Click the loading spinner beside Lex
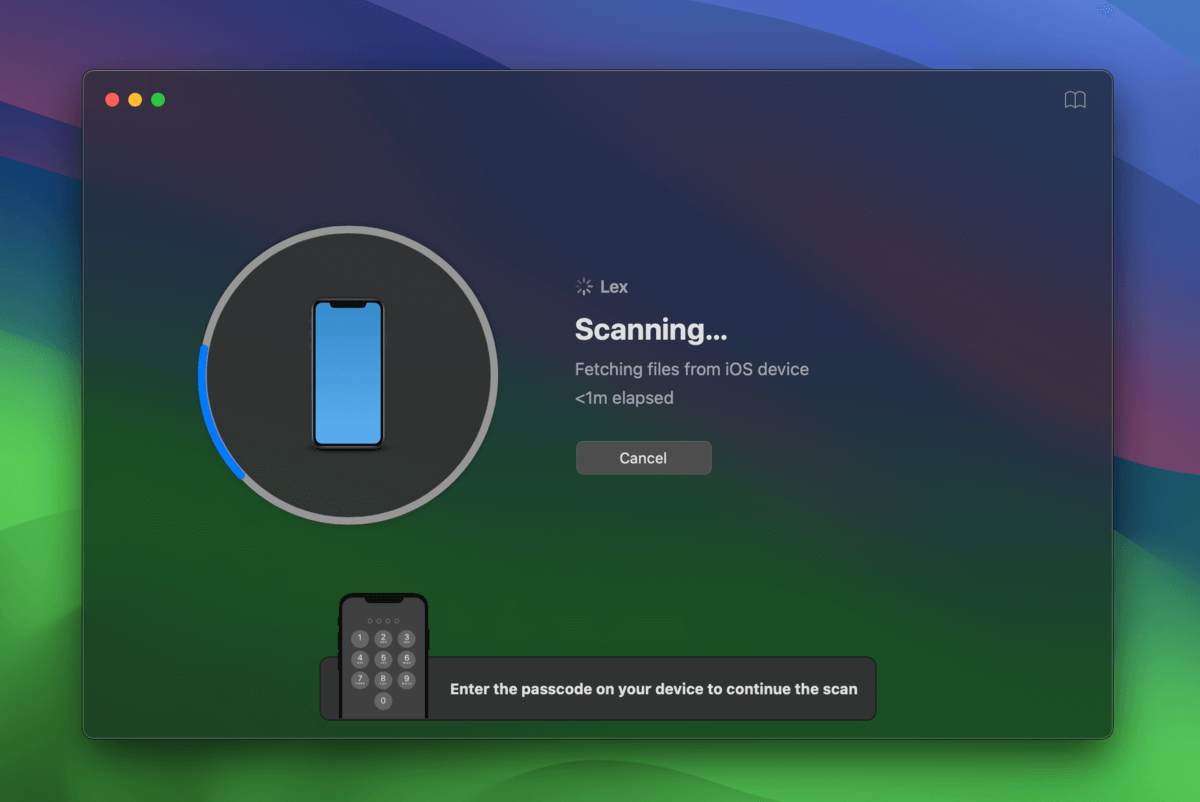 pyautogui.click(x=584, y=287)
